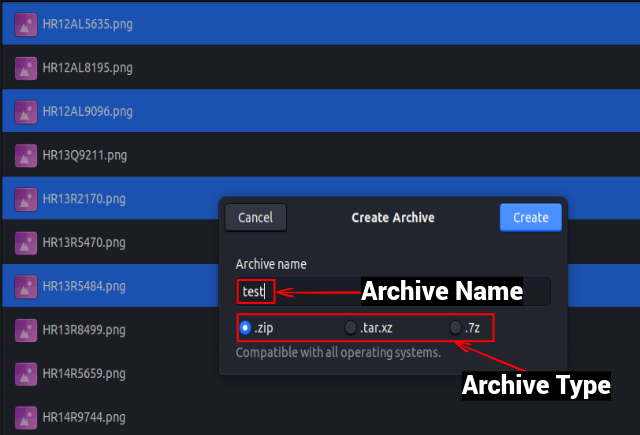This screenshot has height=435, width=640.
Task: Click the HR13R2170.png file icon
Action: (26, 199)
